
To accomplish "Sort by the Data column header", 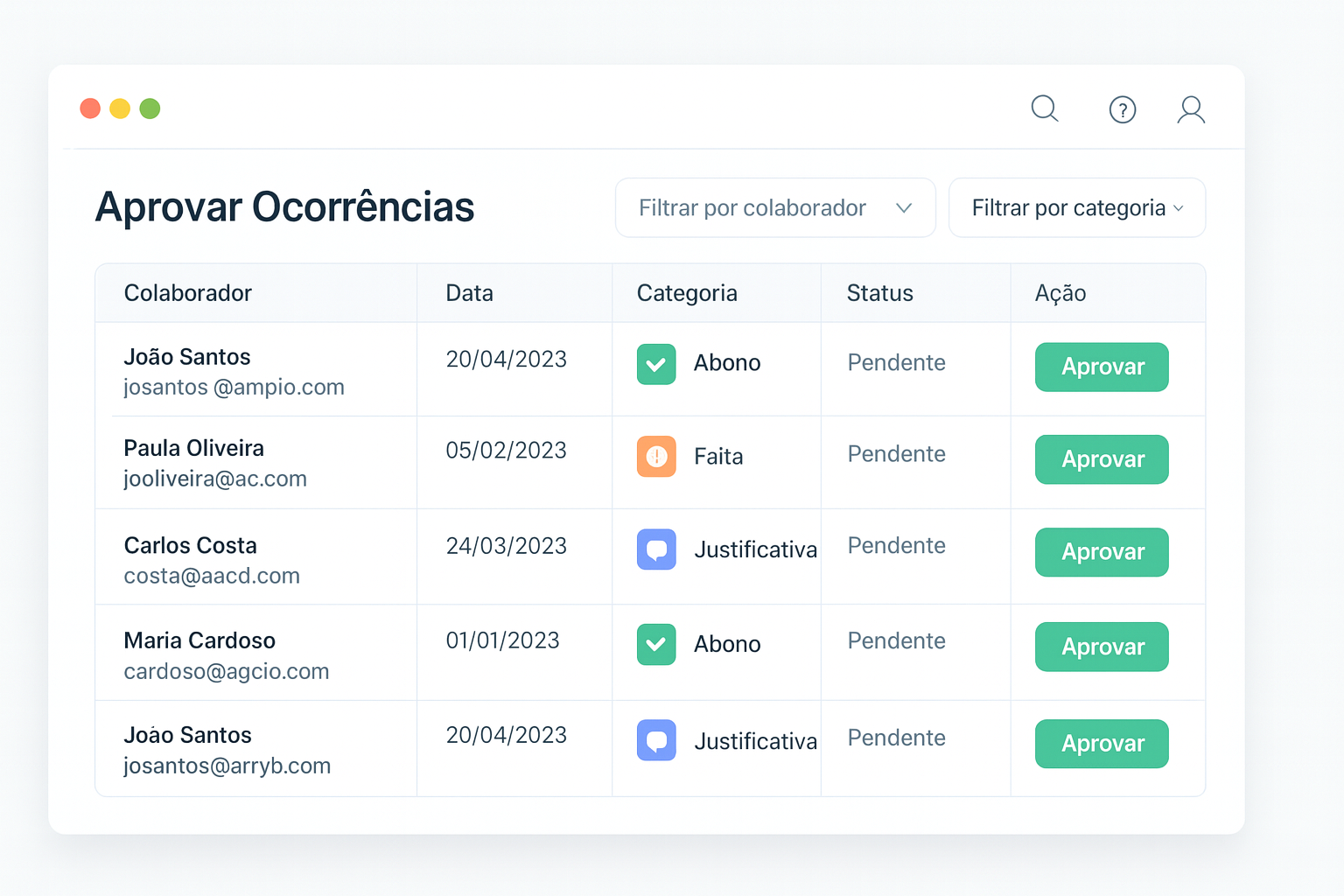I will 469,293.
